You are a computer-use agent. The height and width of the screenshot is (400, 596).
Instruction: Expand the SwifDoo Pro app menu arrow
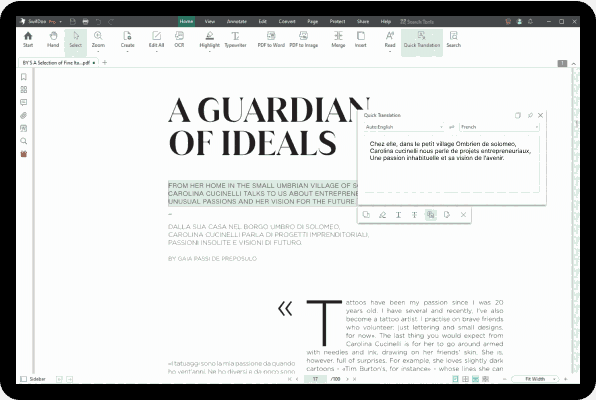[x=60, y=22]
